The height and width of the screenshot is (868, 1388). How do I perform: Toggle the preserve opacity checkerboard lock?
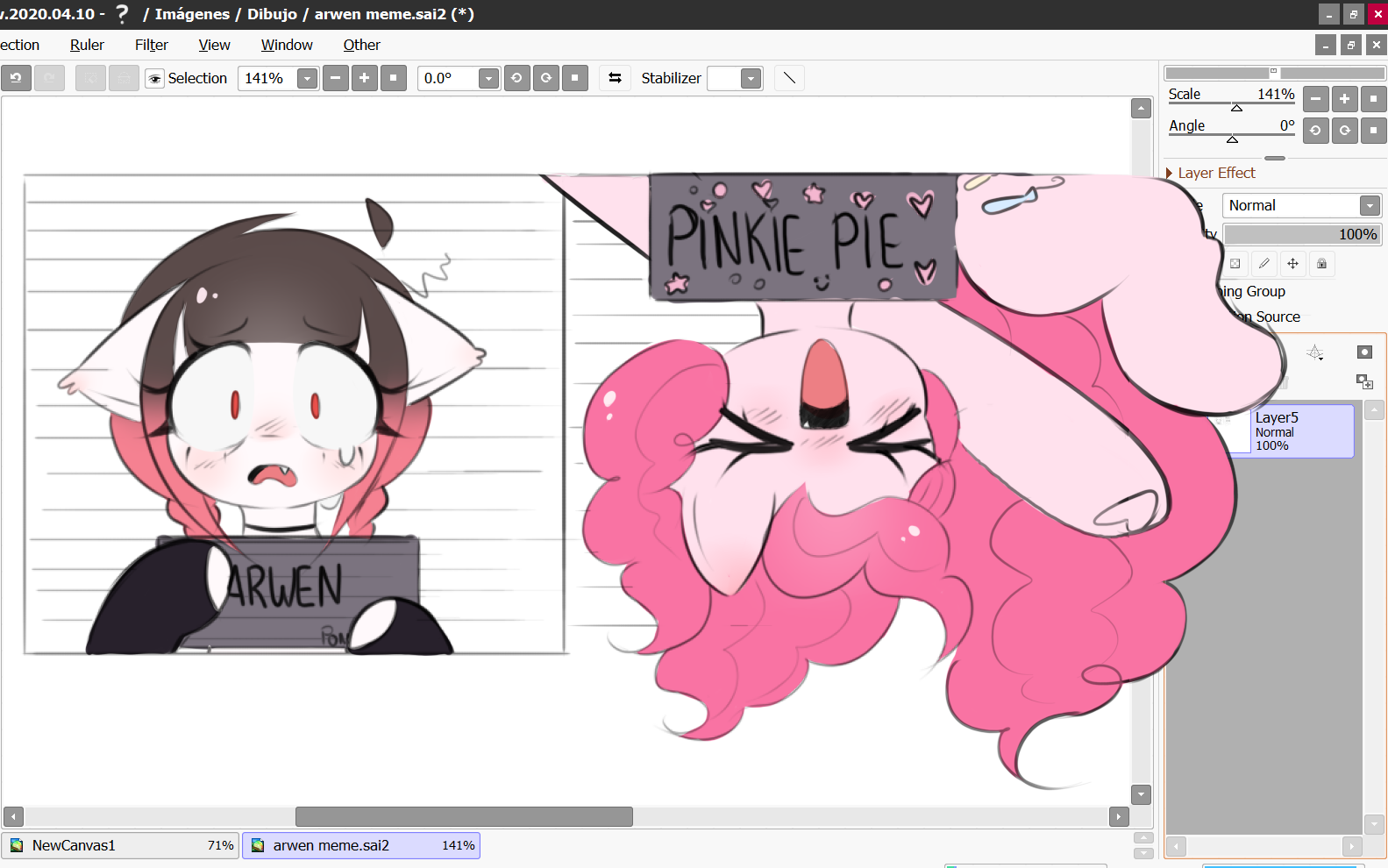(1235, 263)
